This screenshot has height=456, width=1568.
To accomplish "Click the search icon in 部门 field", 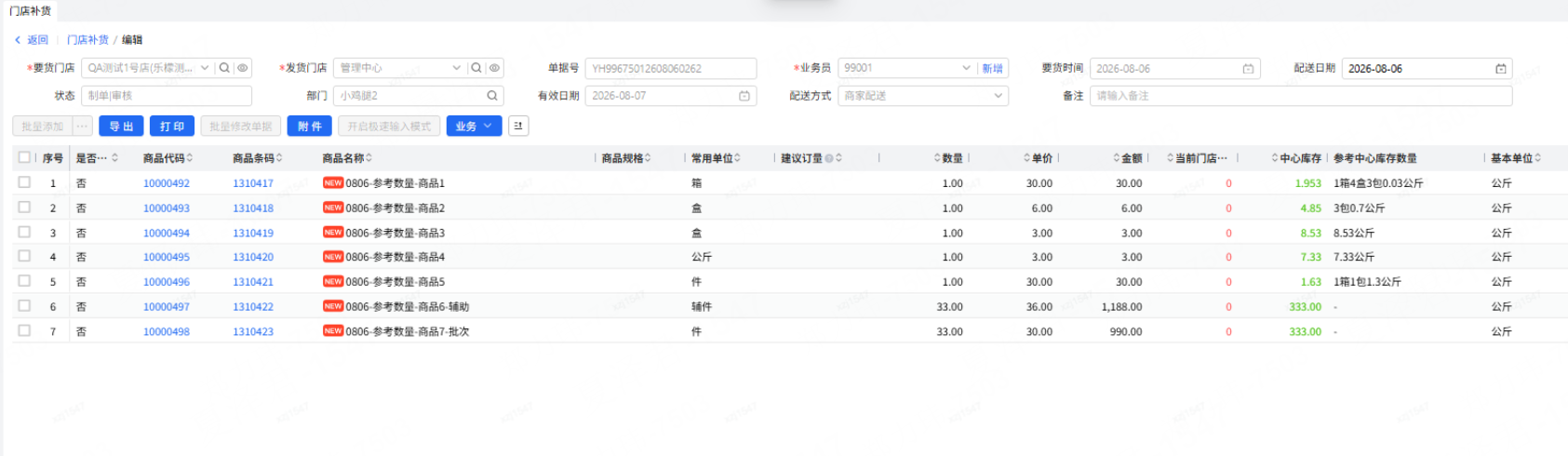I will pos(492,96).
